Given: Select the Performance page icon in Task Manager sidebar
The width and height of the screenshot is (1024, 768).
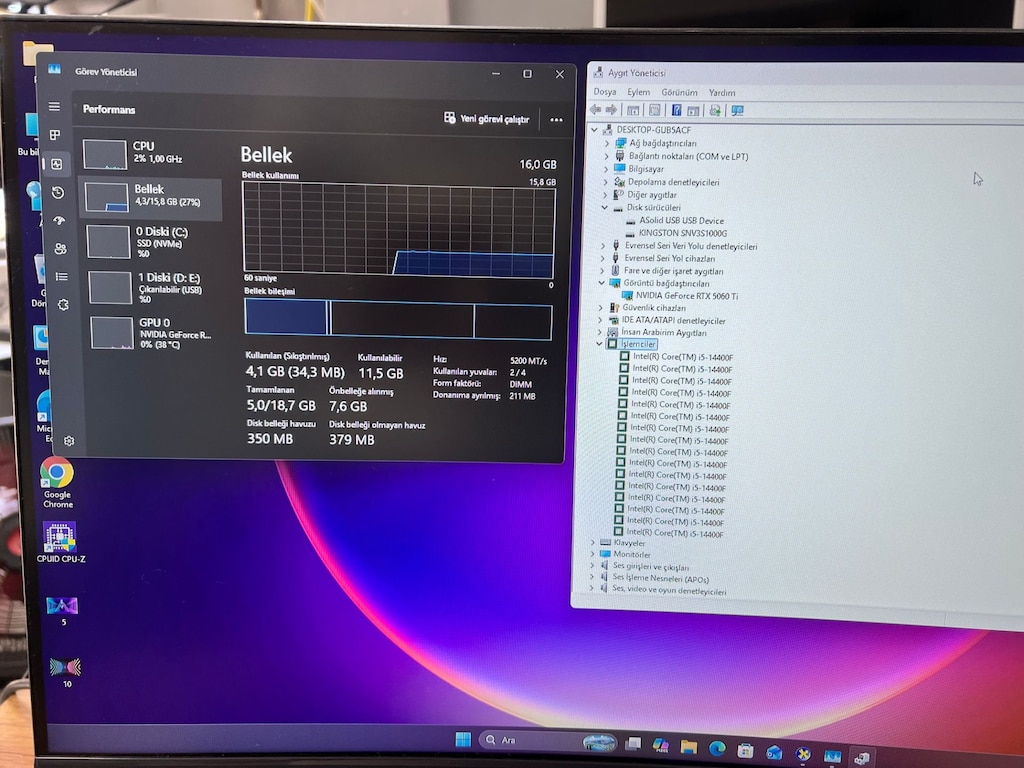Looking at the screenshot, I should [57, 164].
